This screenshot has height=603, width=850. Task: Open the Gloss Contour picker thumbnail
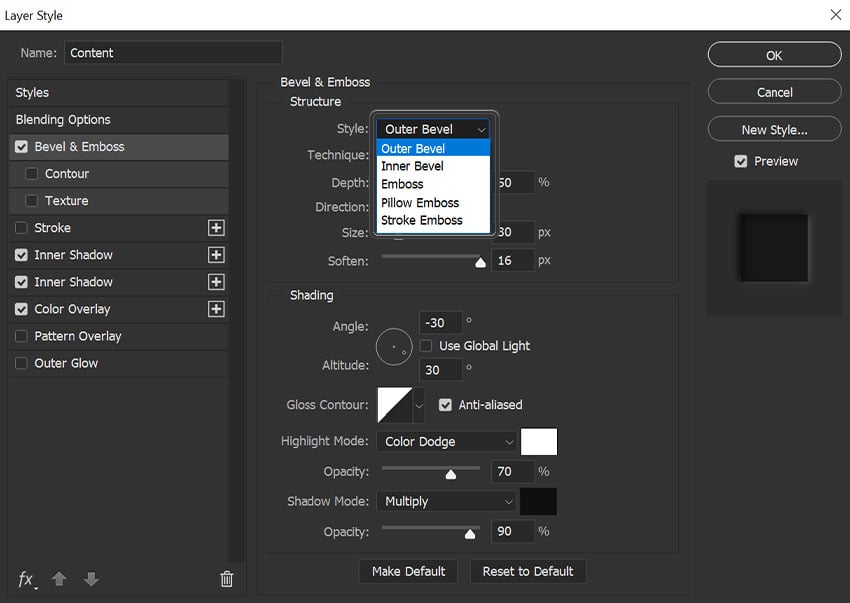tap(394, 405)
